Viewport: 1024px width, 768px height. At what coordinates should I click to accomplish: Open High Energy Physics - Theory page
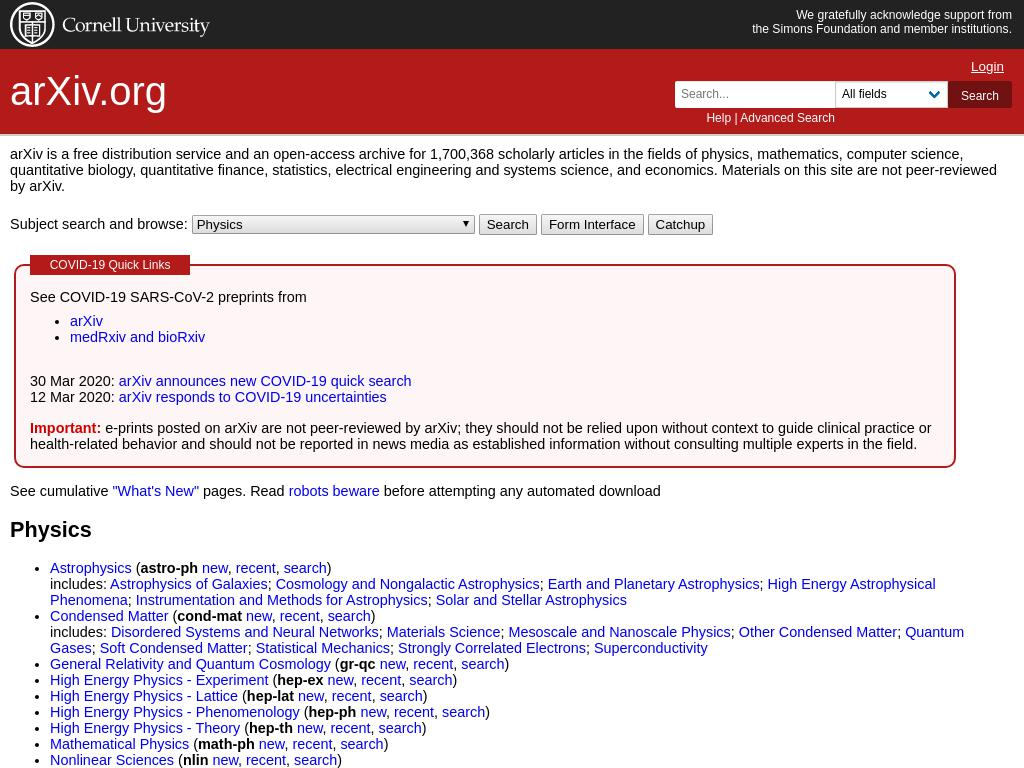click(x=145, y=728)
